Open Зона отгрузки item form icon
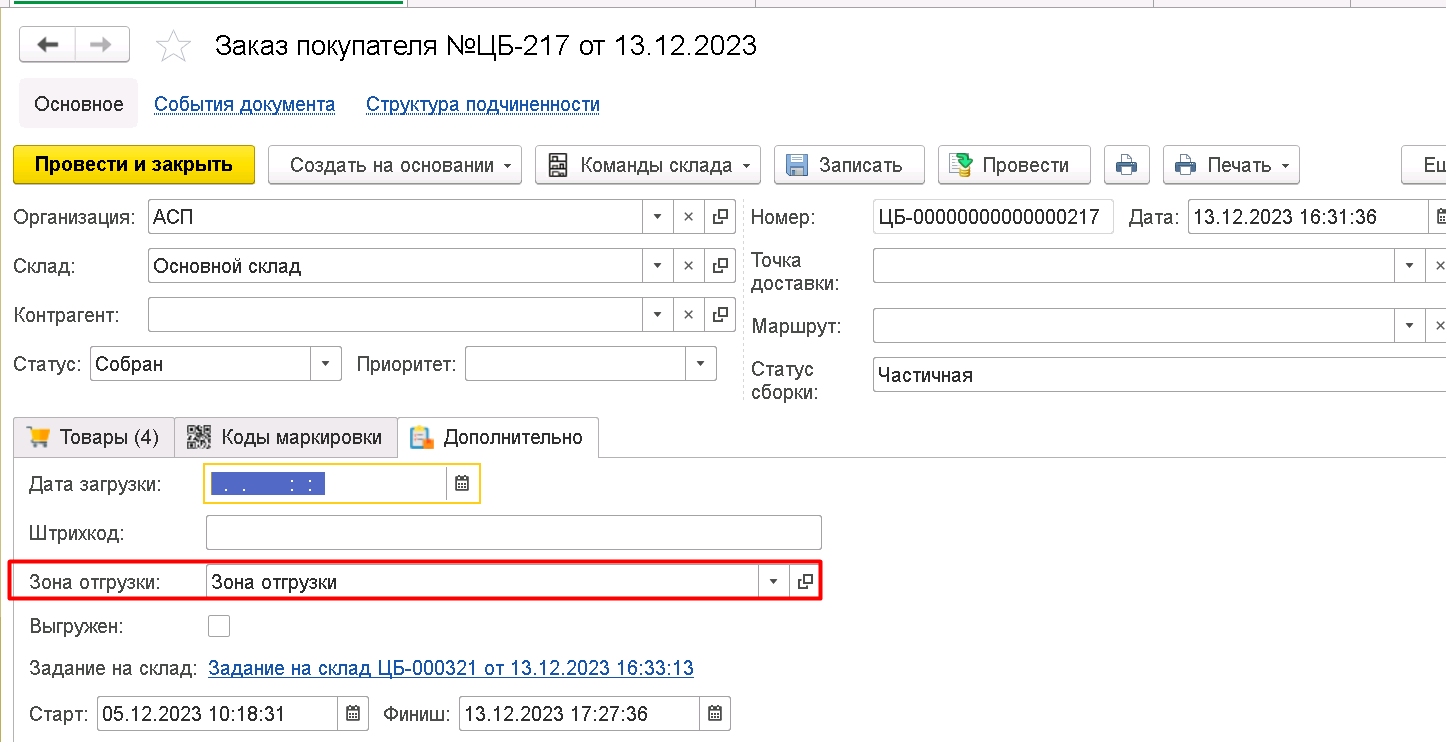 pyautogui.click(x=805, y=582)
